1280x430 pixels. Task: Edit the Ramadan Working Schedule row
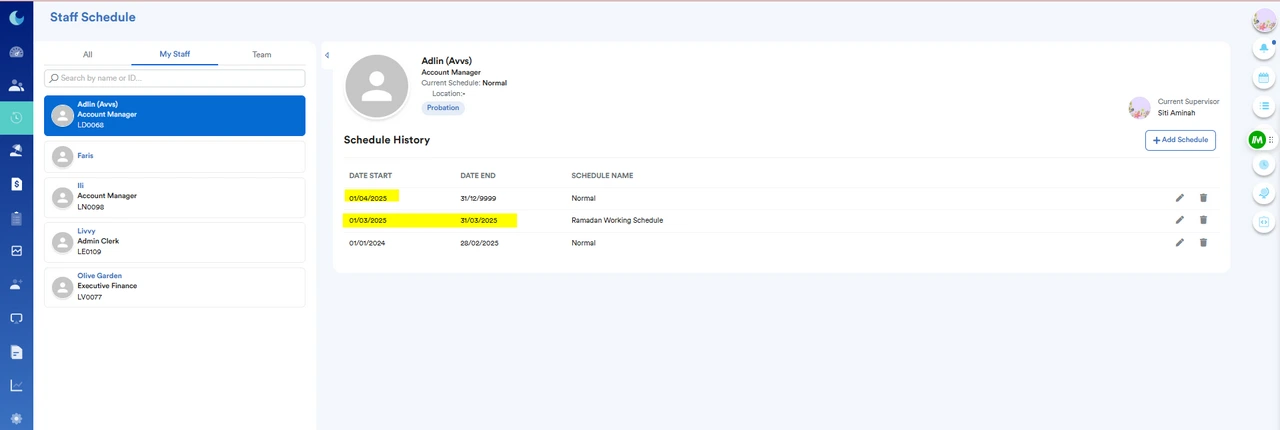coord(1180,220)
